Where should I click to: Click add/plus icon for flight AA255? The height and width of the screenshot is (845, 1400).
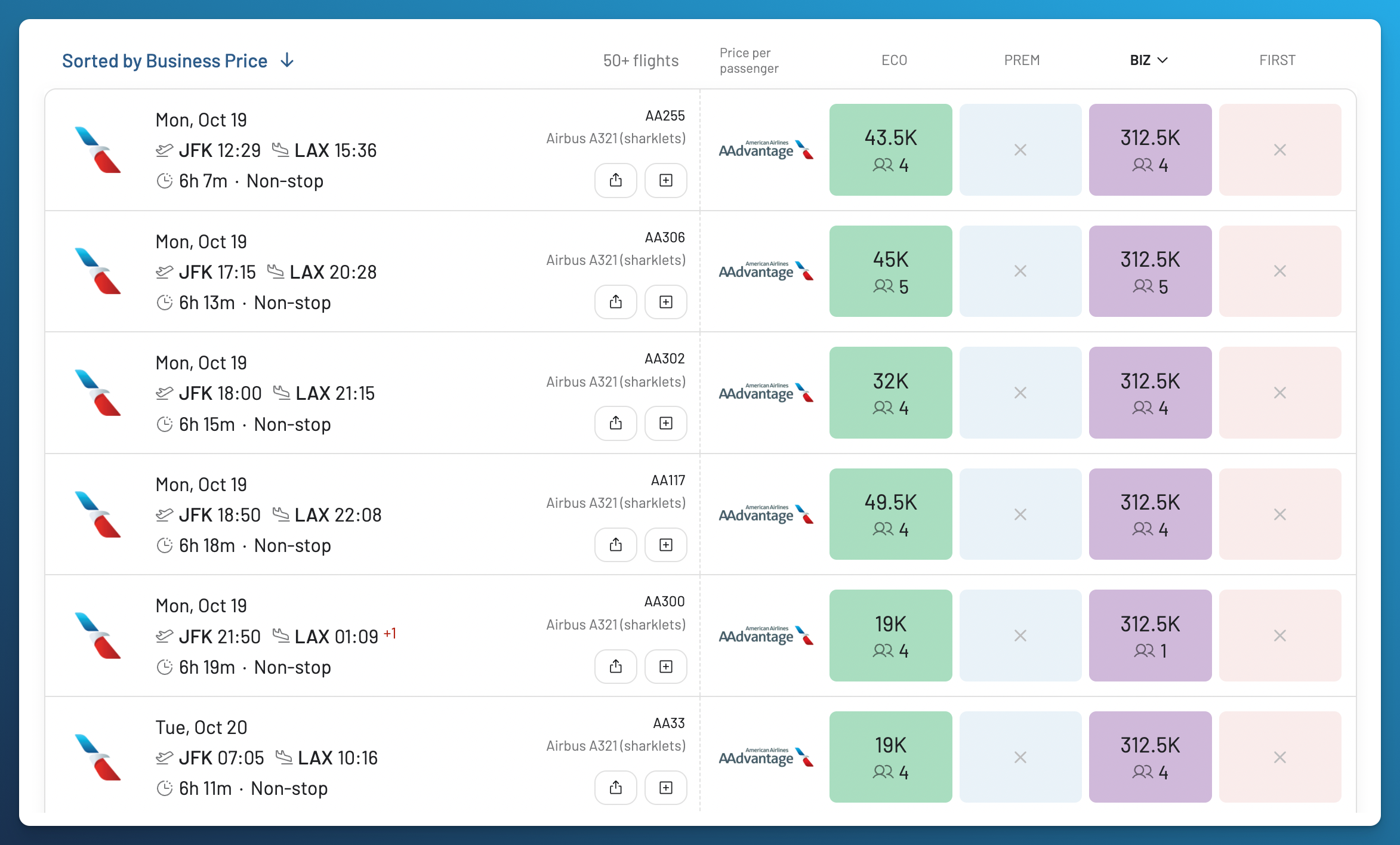(x=666, y=180)
